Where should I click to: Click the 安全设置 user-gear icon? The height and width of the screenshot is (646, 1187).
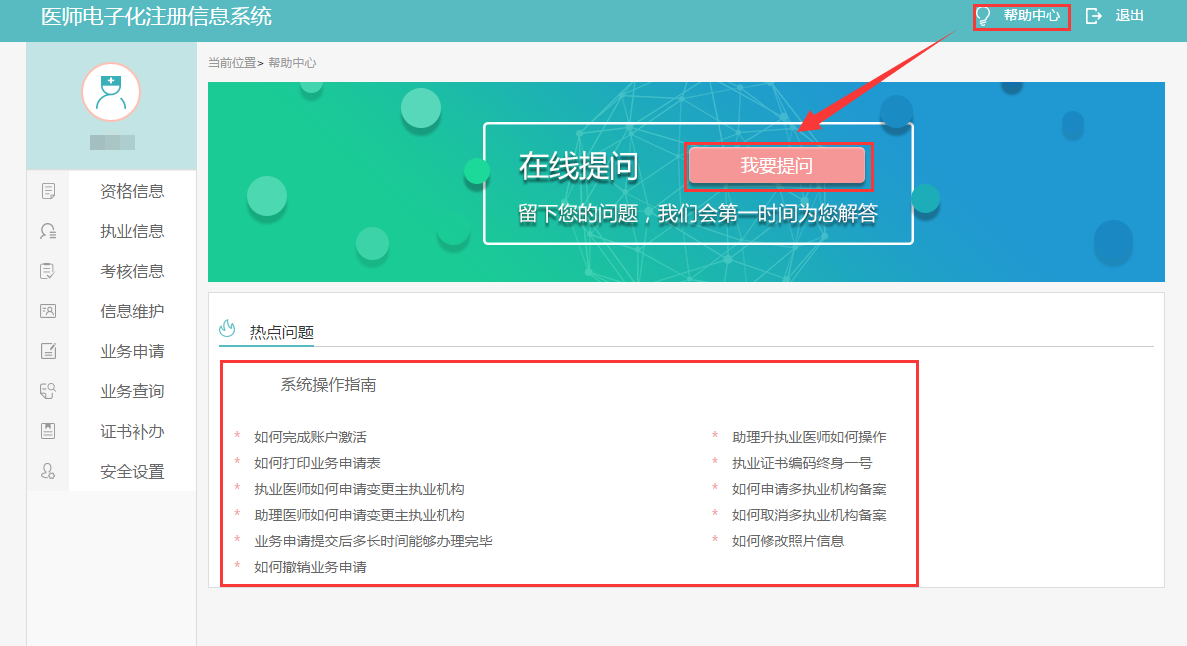(47, 471)
